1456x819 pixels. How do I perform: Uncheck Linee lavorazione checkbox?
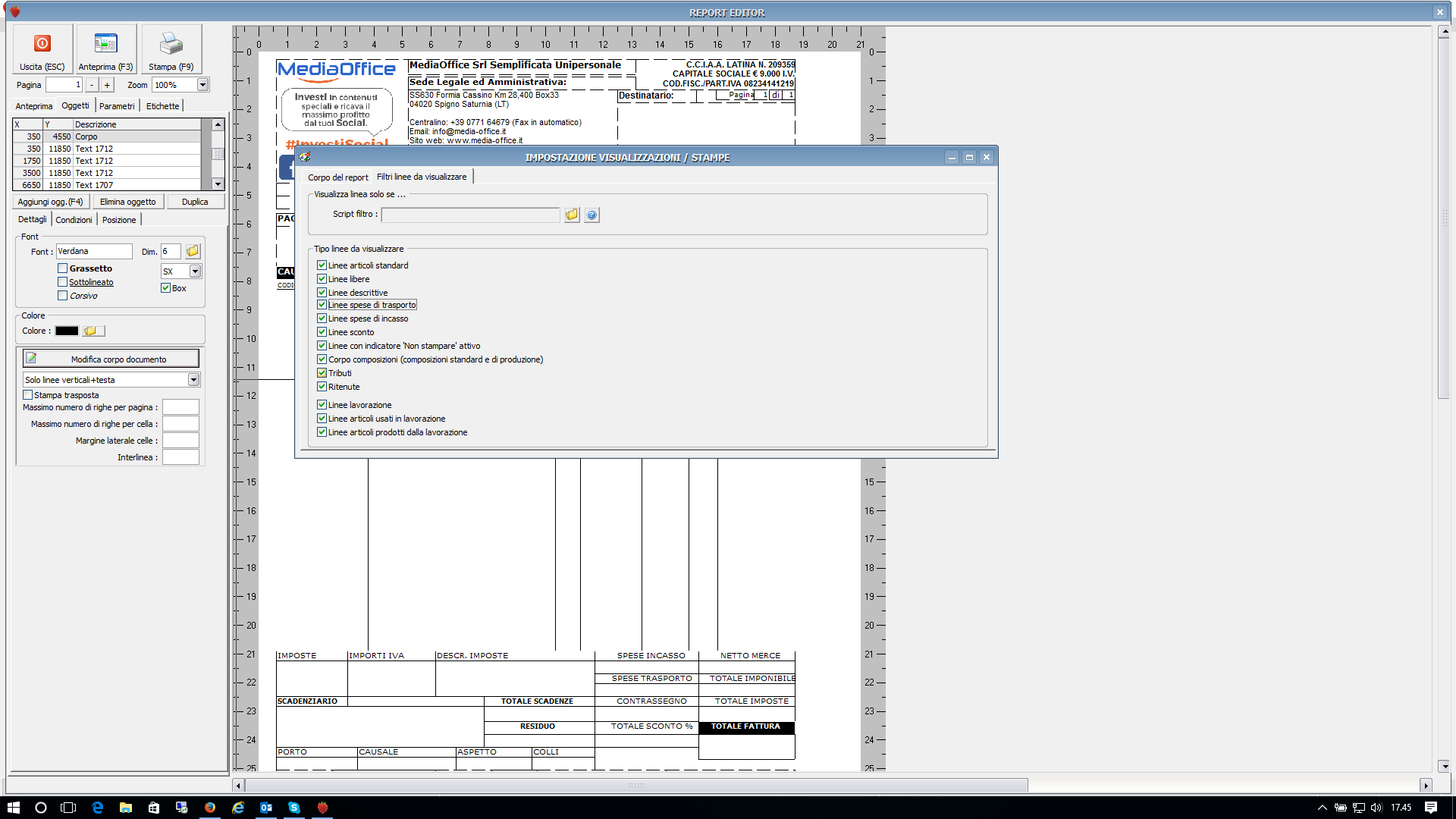coord(322,405)
